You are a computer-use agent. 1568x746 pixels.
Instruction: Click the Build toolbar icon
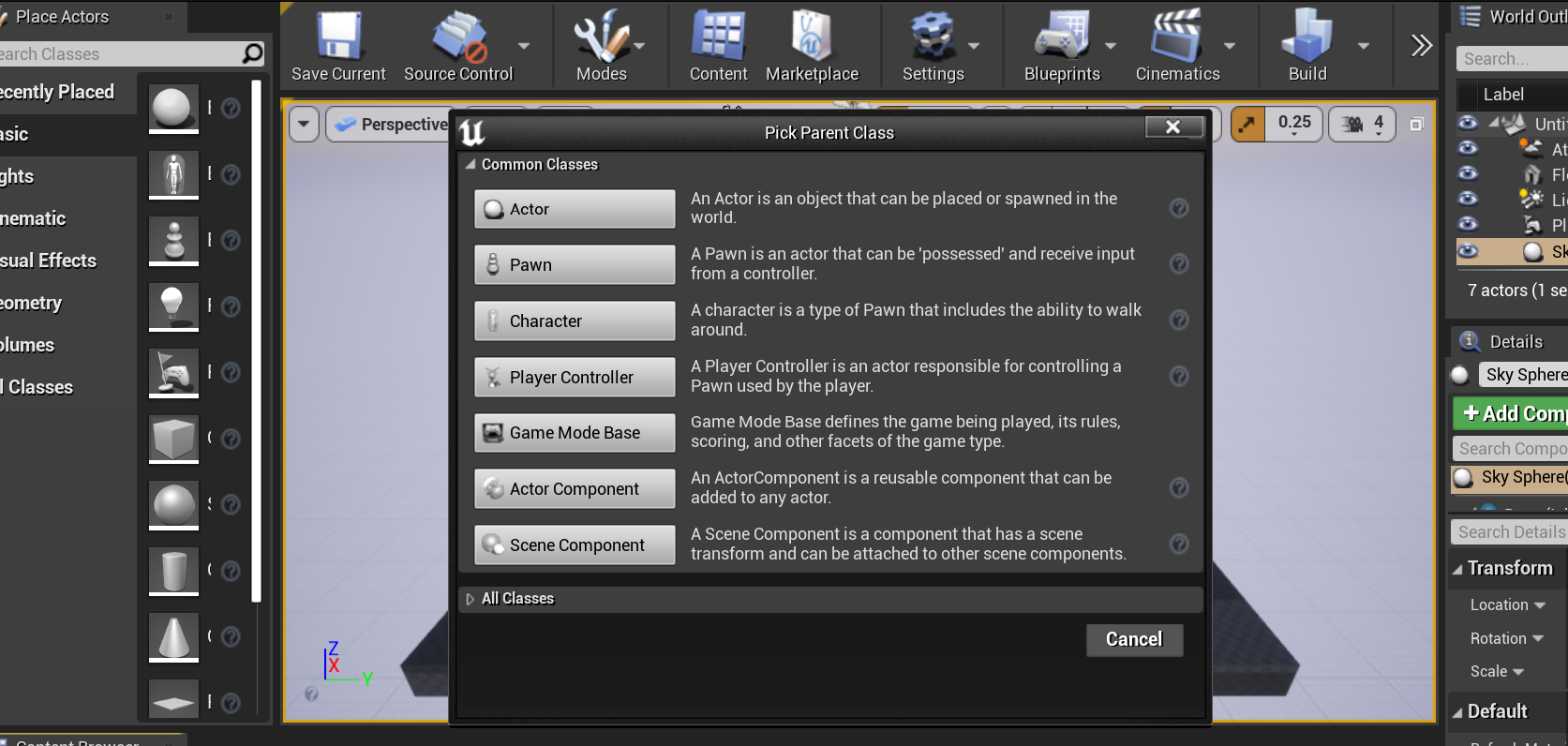(x=1307, y=36)
